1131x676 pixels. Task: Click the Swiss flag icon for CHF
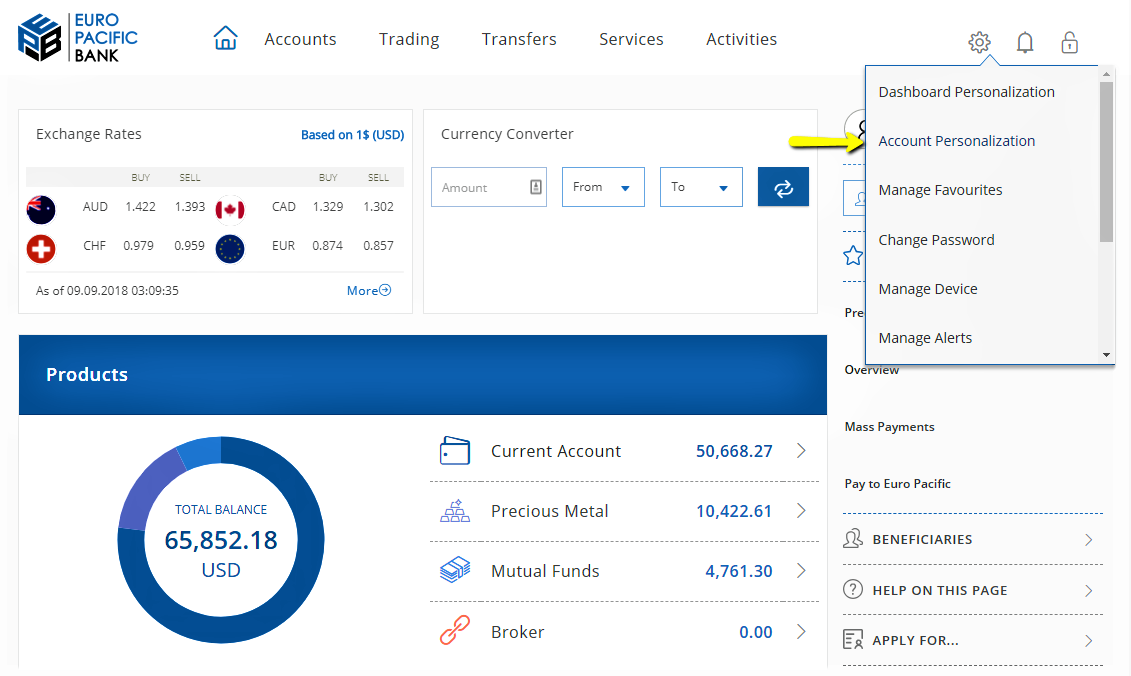point(41,249)
